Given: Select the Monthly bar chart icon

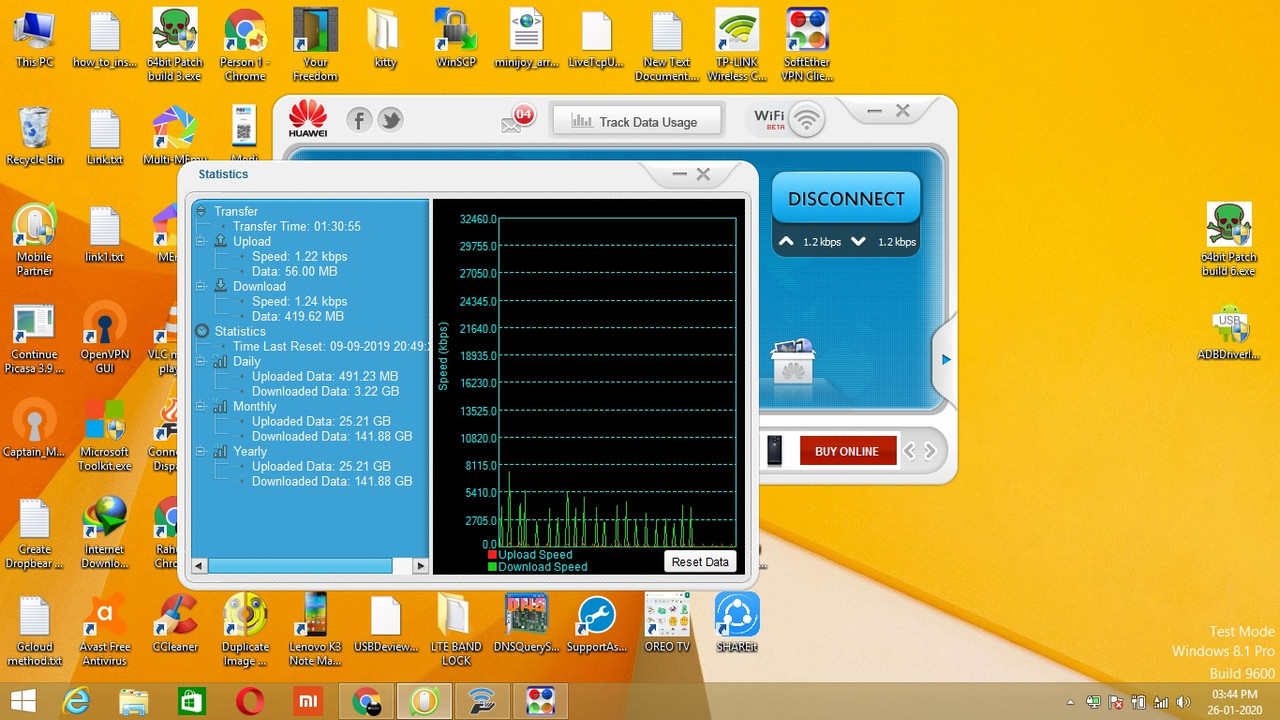Looking at the screenshot, I should pyautogui.click(x=221, y=406).
